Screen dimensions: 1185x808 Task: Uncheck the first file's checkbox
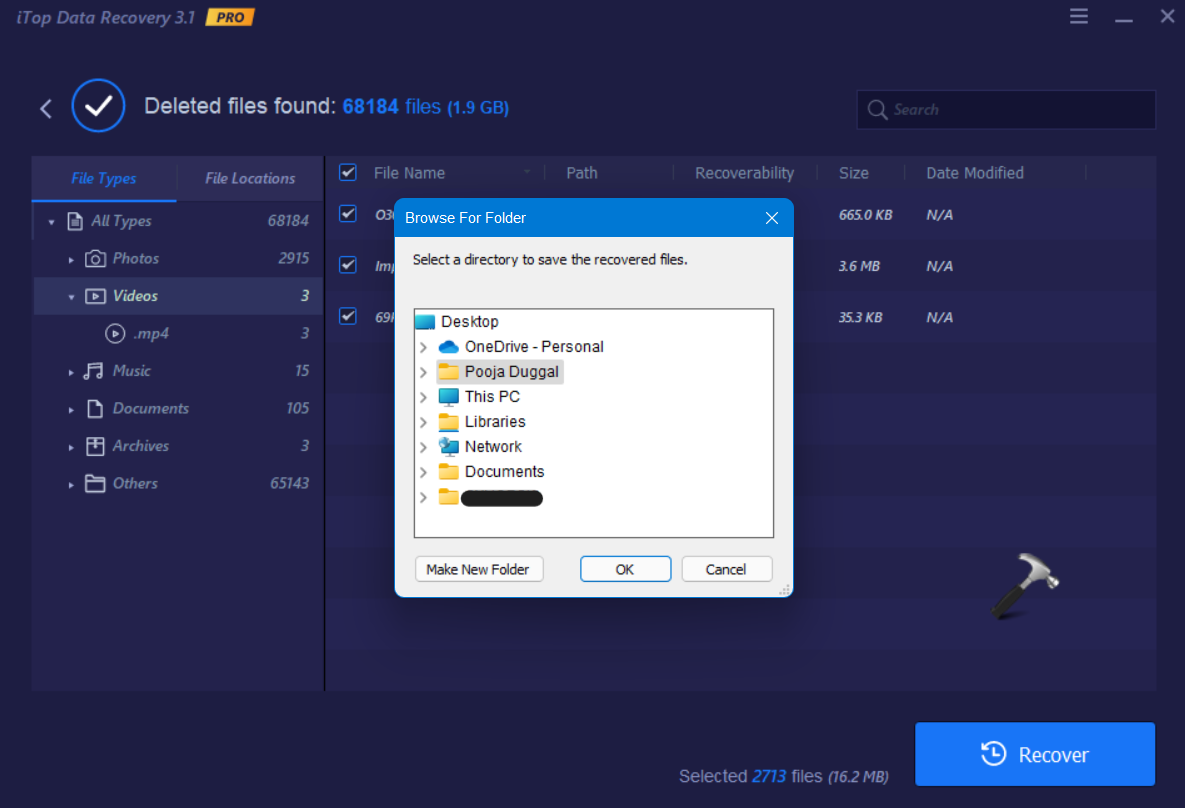347,214
